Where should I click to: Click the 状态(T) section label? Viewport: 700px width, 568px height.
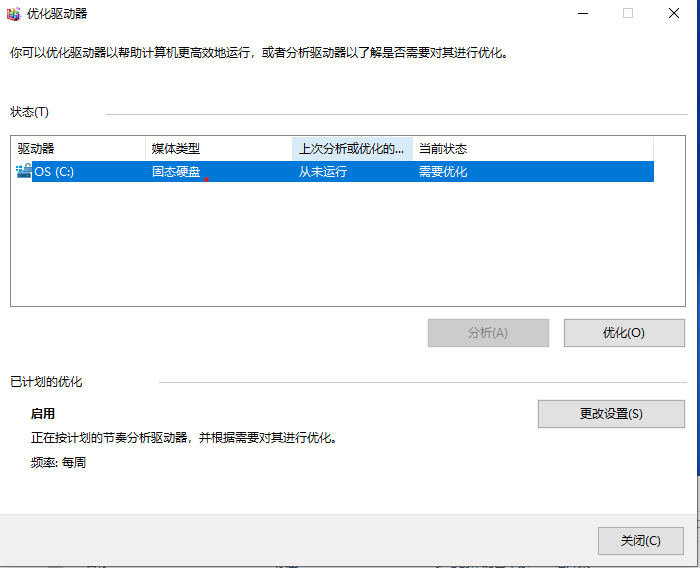[x=29, y=112]
